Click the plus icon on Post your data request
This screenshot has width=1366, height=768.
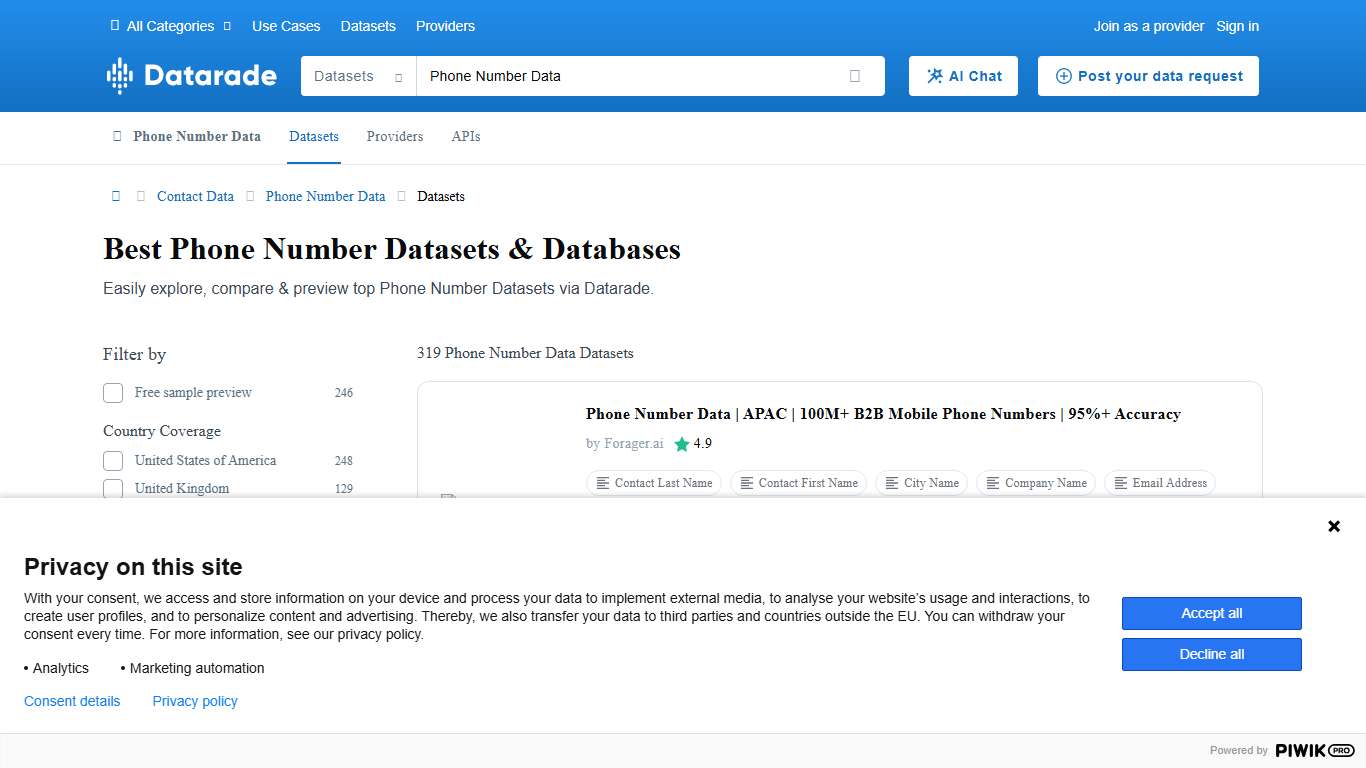pyautogui.click(x=1064, y=75)
